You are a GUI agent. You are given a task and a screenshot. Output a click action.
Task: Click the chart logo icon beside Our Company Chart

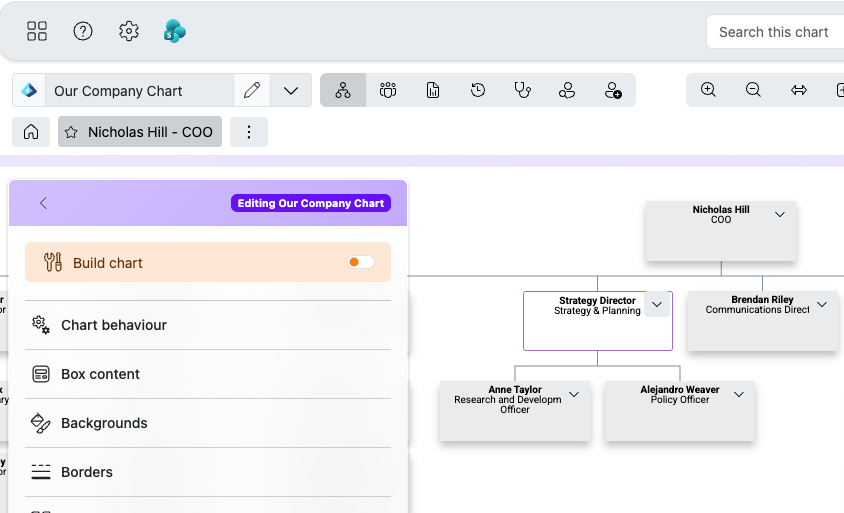coord(29,90)
